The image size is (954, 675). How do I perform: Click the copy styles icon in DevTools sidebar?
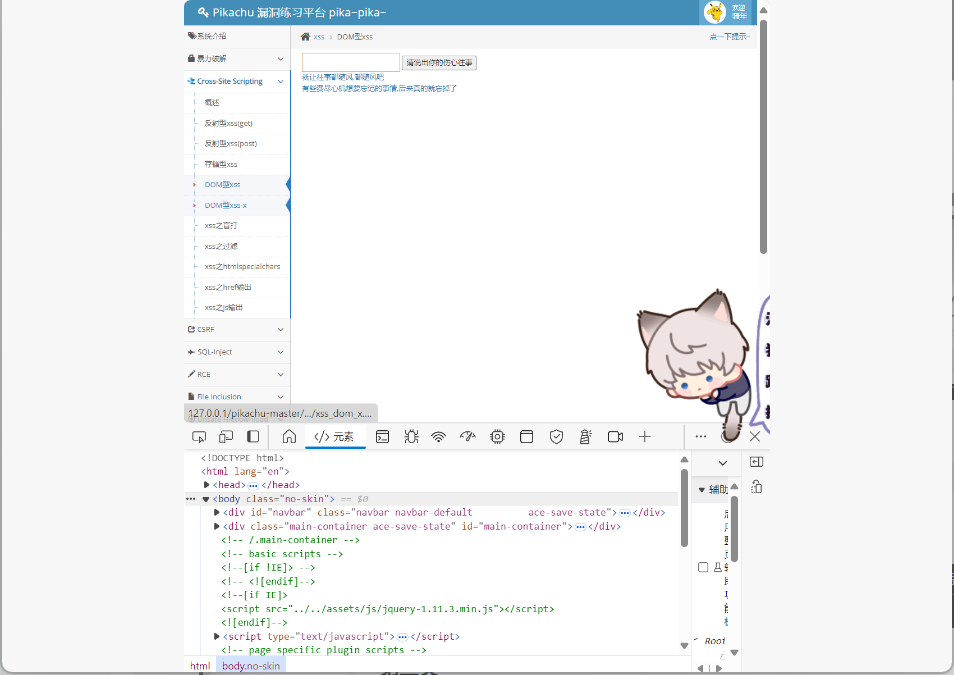pyautogui.click(x=756, y=487)
